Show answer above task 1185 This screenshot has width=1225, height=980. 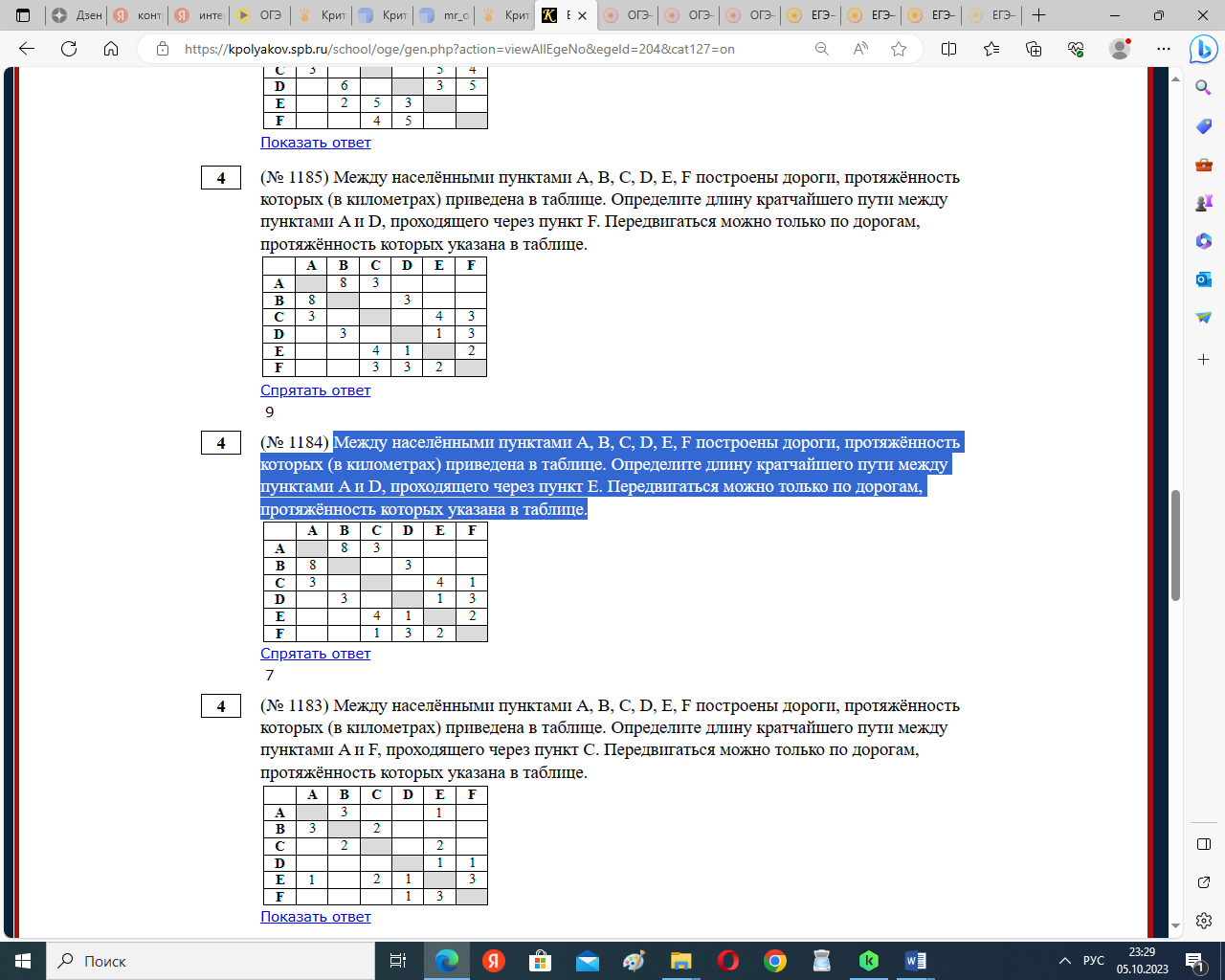[316, 143]
